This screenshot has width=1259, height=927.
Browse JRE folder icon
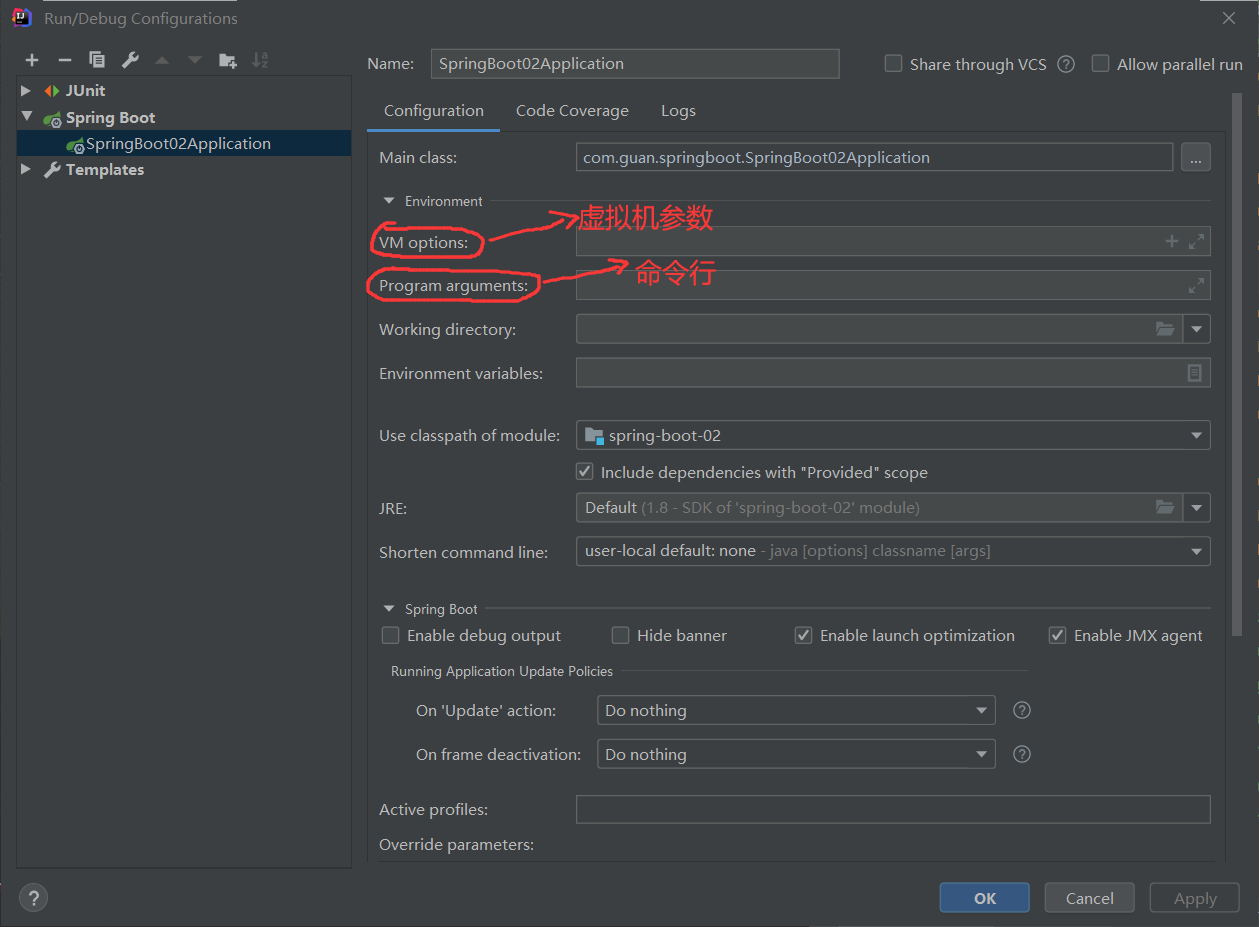tap(1165, 507)
